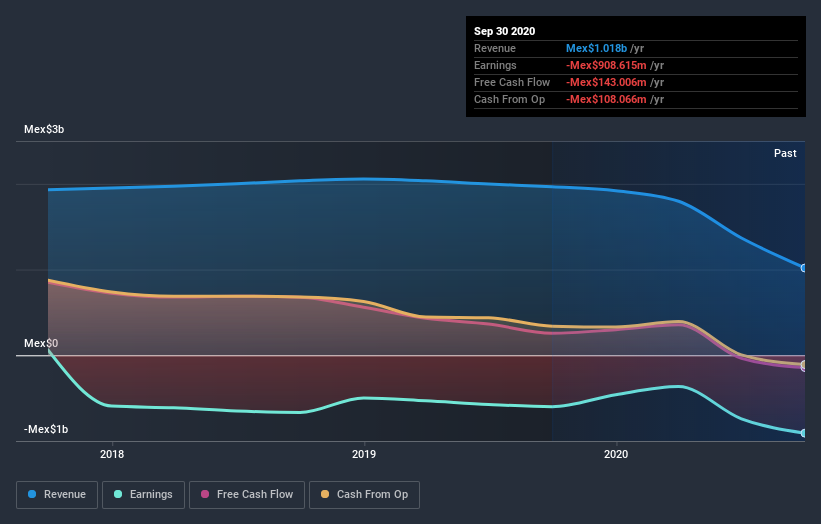Click the -Mex$908.615m earnings value
821x524 pixels.
(x=606, y=65)
